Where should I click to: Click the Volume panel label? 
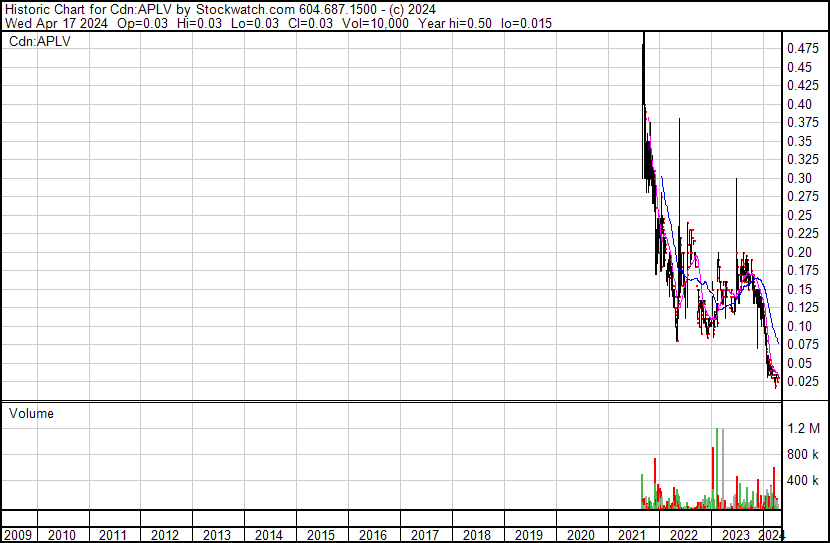pyautogui.click(x=31, y=413)
